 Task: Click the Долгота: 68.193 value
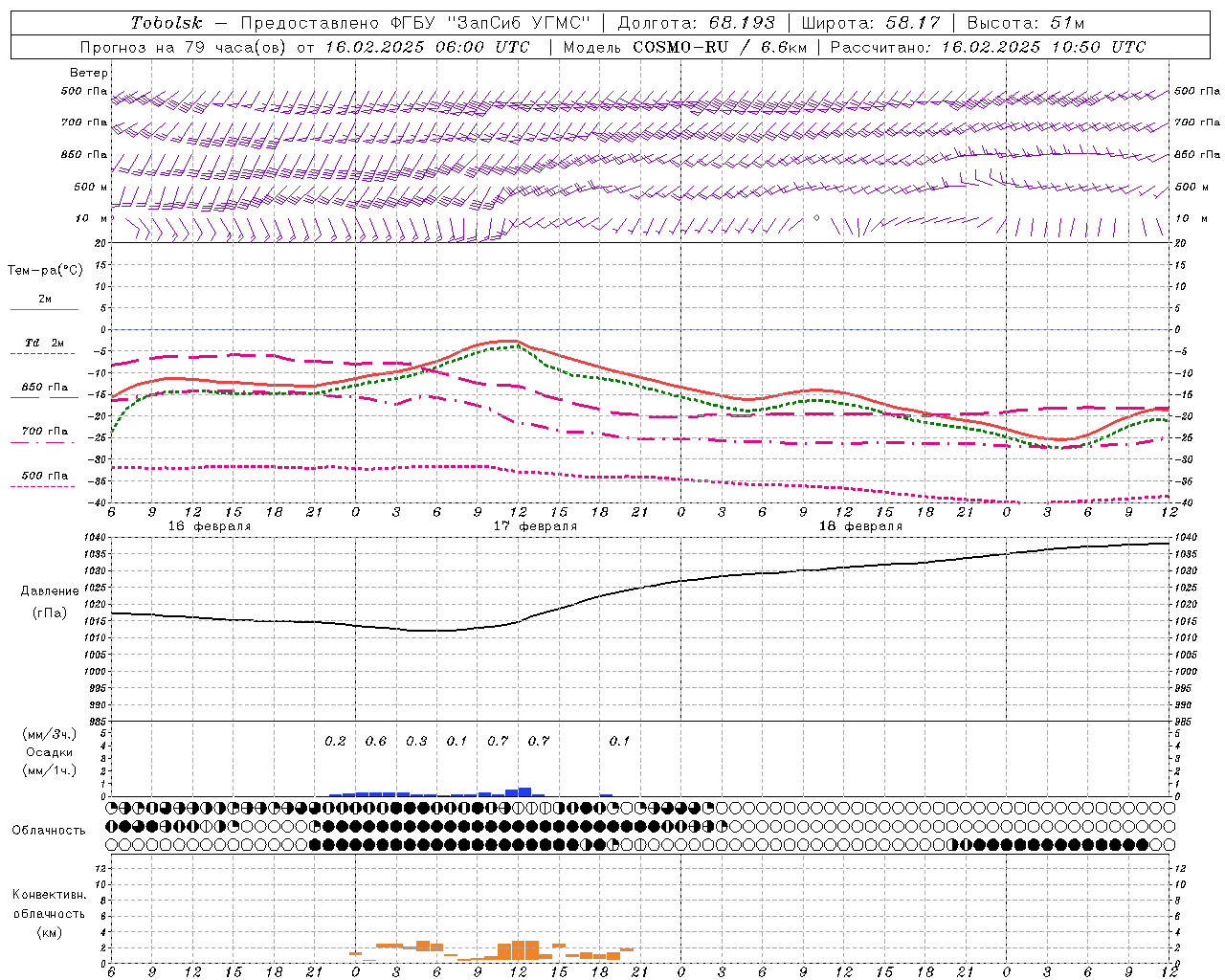point(696,23)
